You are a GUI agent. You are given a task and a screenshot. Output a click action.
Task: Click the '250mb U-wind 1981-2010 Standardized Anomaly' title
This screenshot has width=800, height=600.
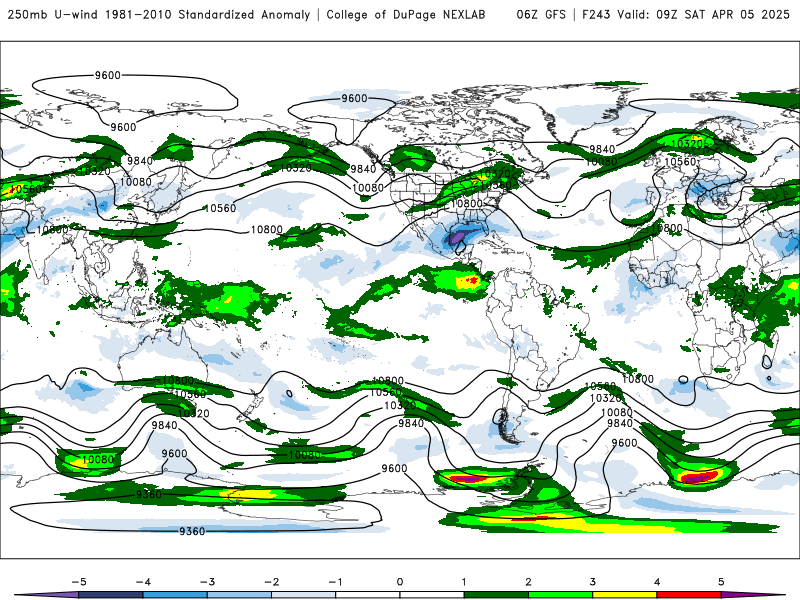tap(159, 14)
